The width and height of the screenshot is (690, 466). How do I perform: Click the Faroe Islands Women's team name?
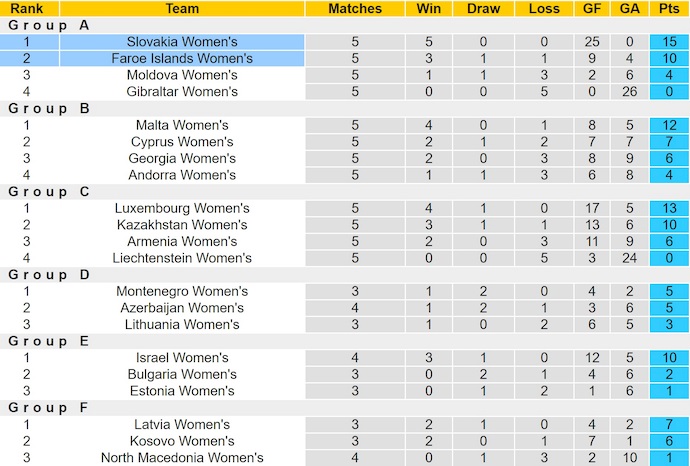coord(182,58)
